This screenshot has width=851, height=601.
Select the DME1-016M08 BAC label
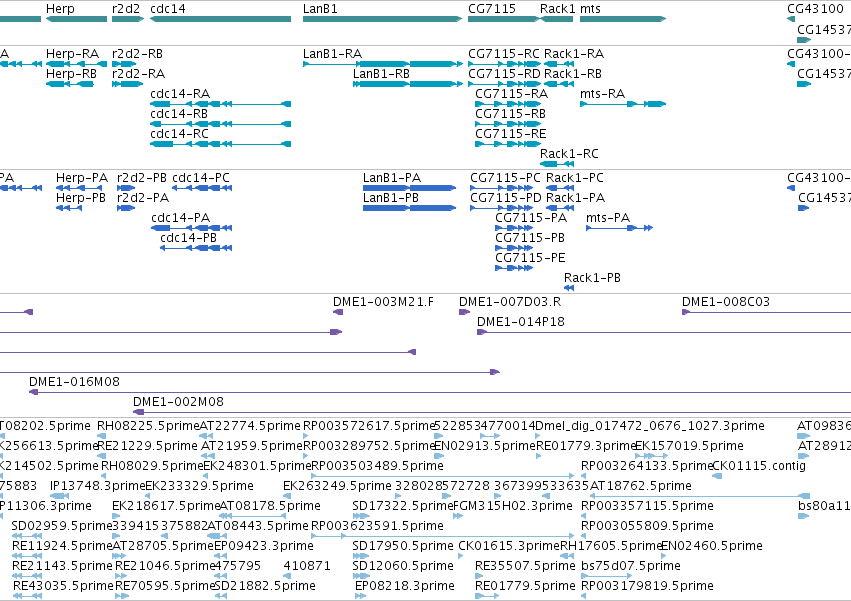(74, 382)
